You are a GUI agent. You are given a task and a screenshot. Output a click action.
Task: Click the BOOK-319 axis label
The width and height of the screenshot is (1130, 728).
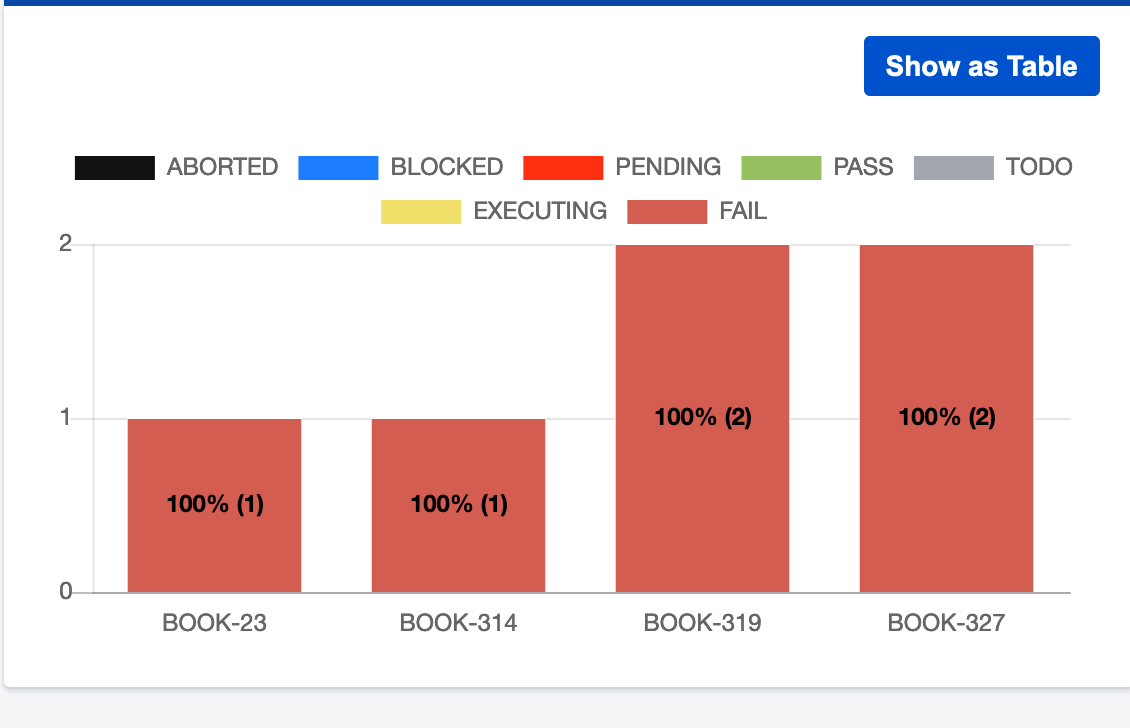tap(703, 622)
